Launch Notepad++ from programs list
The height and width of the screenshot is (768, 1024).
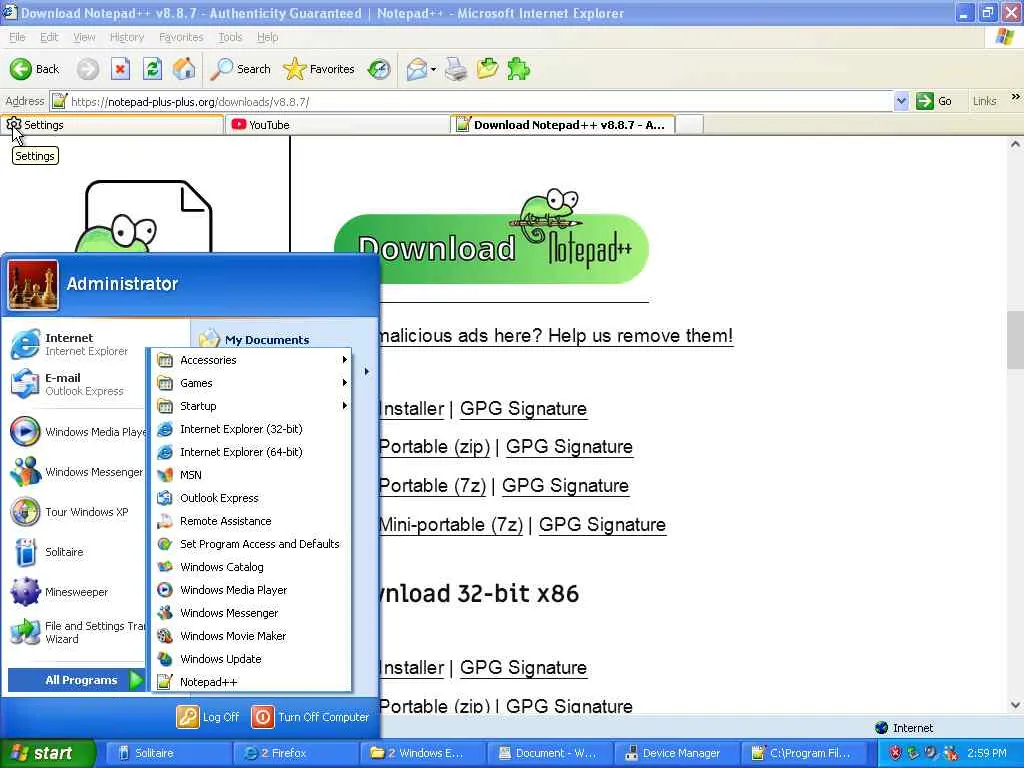pos(252,682)
